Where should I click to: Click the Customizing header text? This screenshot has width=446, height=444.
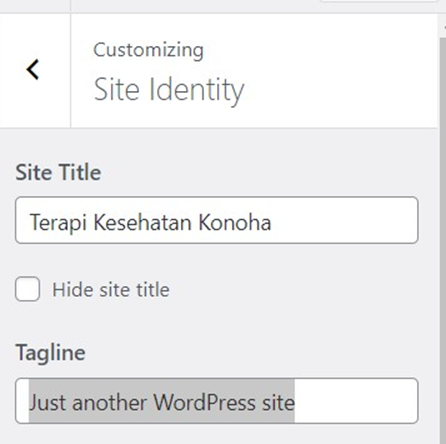(149, 50)
